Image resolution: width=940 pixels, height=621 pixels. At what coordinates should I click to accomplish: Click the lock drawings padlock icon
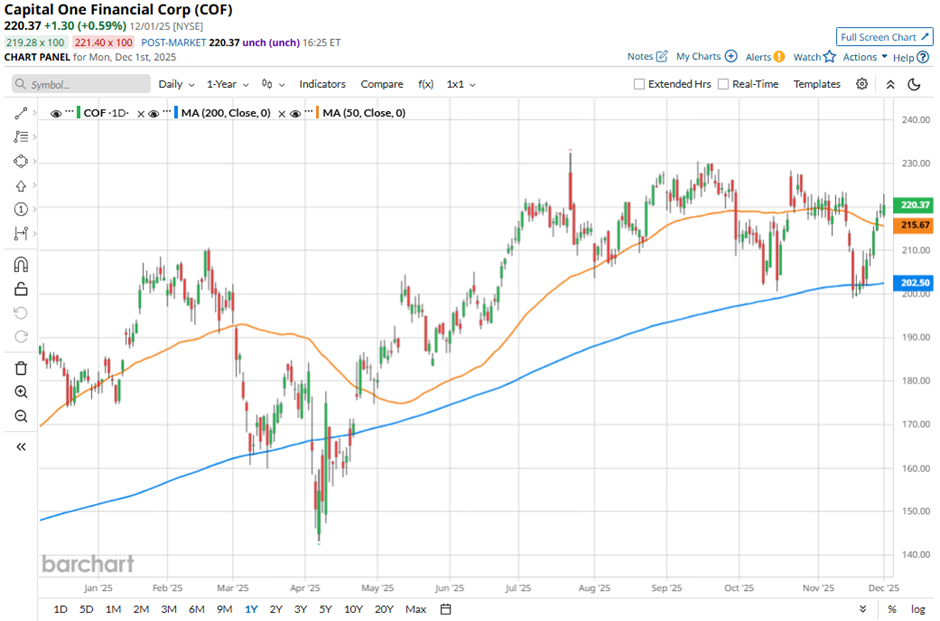[x=20, y=289]
